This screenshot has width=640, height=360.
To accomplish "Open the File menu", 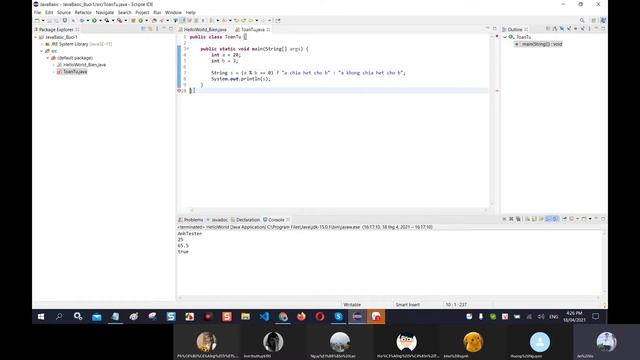I will pos(38,13).
